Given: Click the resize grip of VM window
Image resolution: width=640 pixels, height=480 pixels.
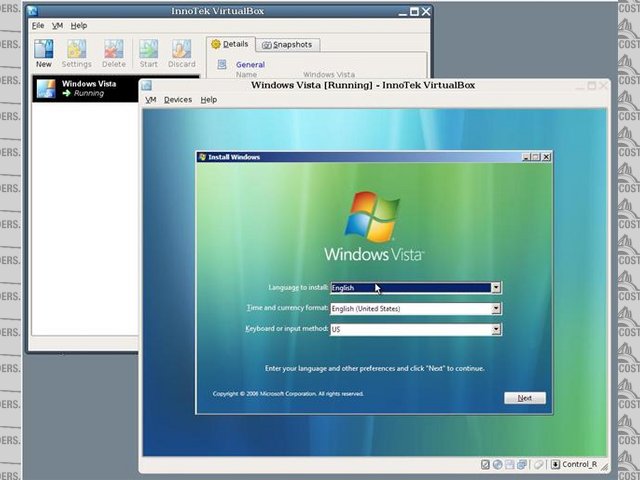Looking at the screenshot, I should 604,467.
